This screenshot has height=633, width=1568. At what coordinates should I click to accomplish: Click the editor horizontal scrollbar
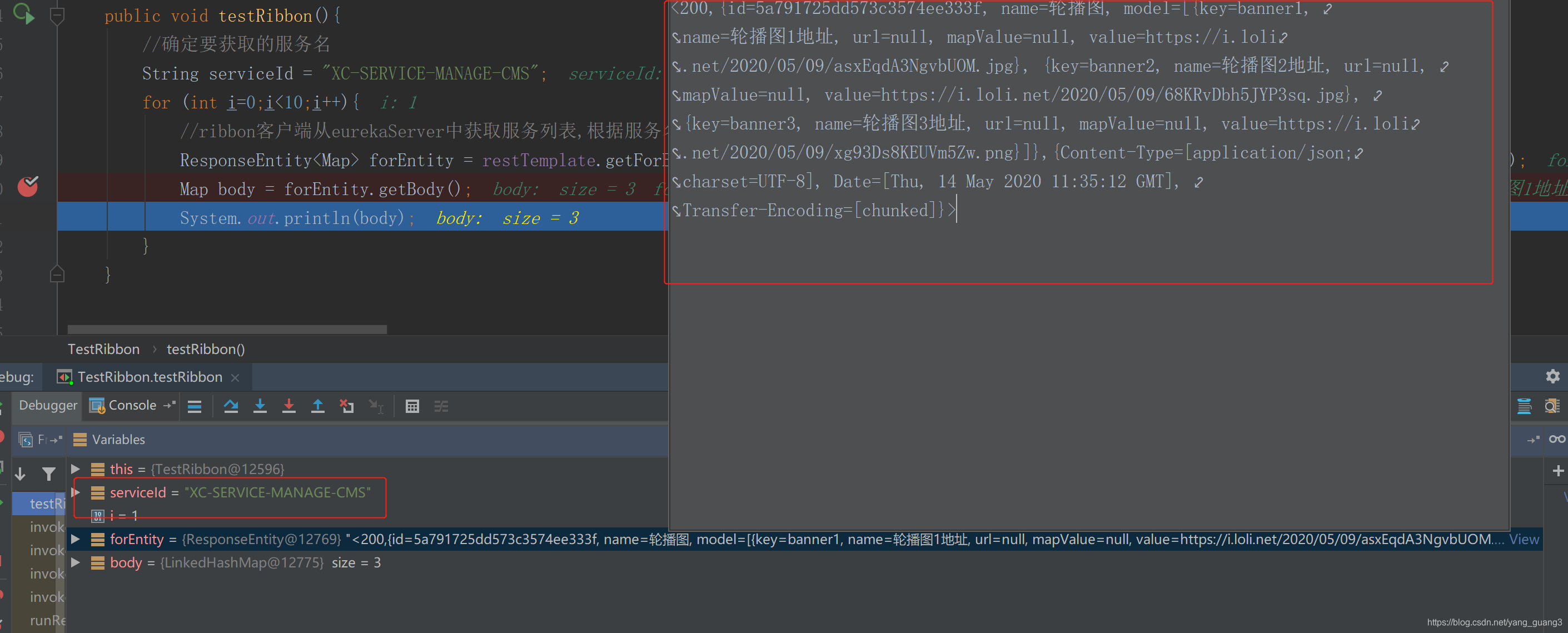pyautogui.click(x=226, y=329)
